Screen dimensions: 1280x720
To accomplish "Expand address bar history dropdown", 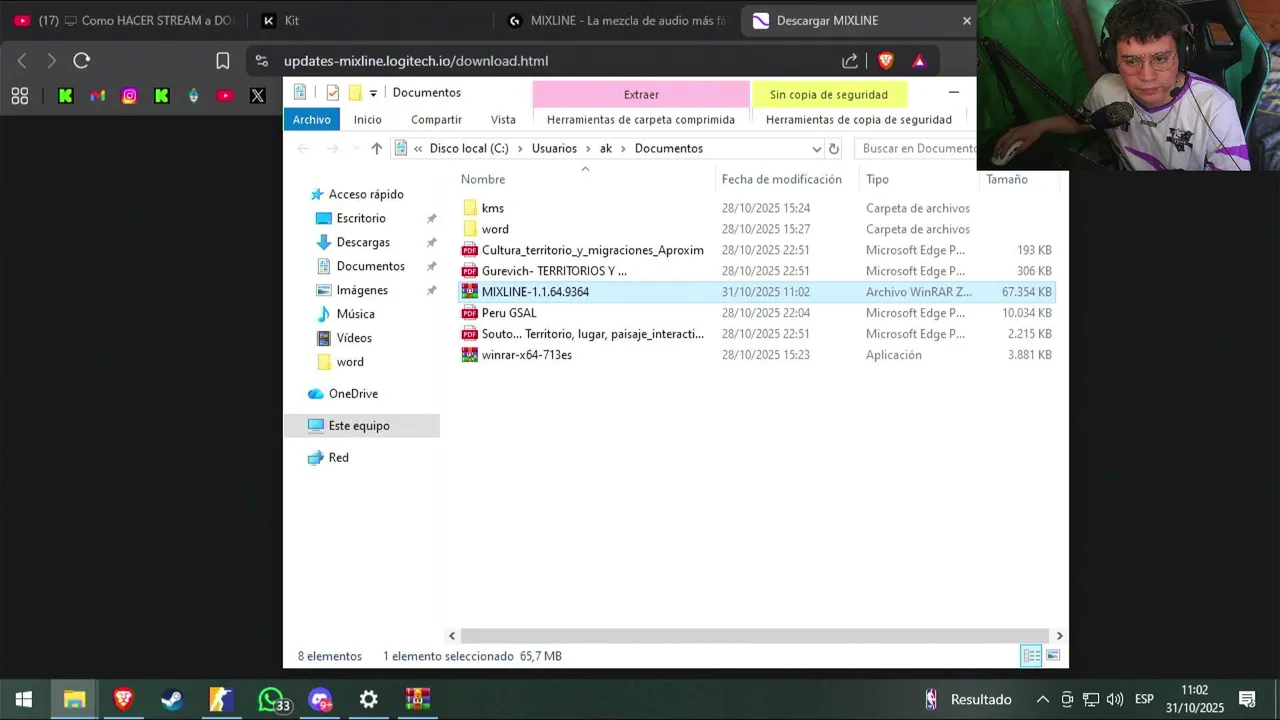I will click(816, 148).
